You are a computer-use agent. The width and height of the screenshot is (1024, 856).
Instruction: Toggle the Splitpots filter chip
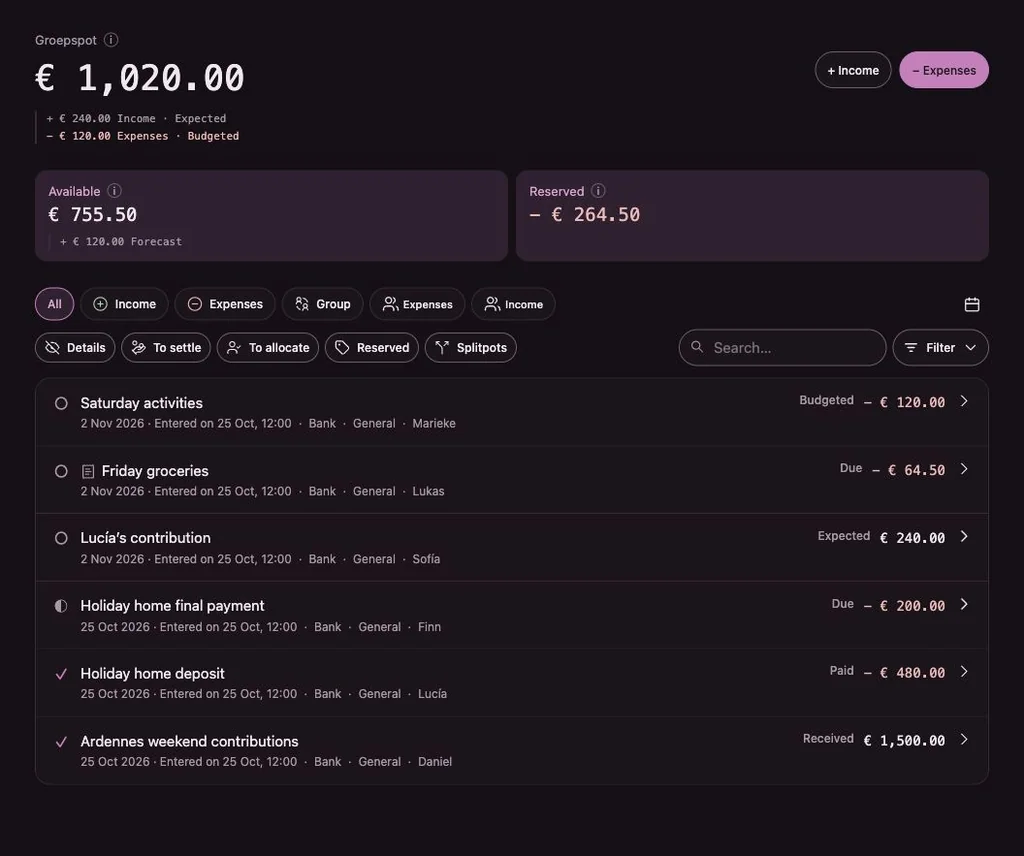tap(471, 347)
